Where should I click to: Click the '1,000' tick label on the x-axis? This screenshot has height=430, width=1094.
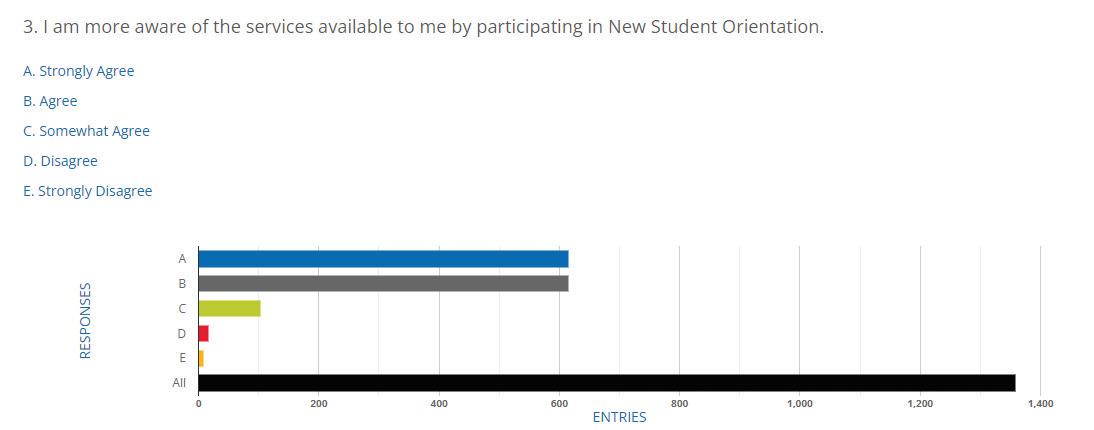(x=800, y=404)
